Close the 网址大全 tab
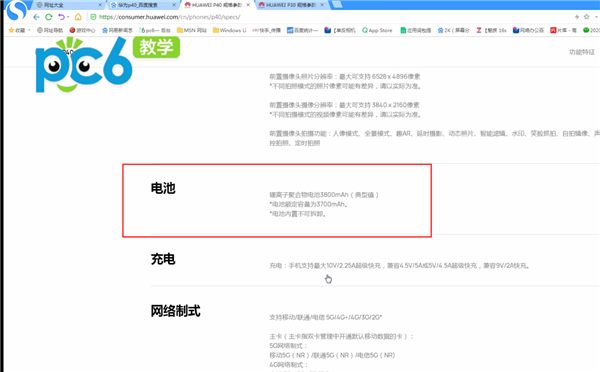 [100, 5]
